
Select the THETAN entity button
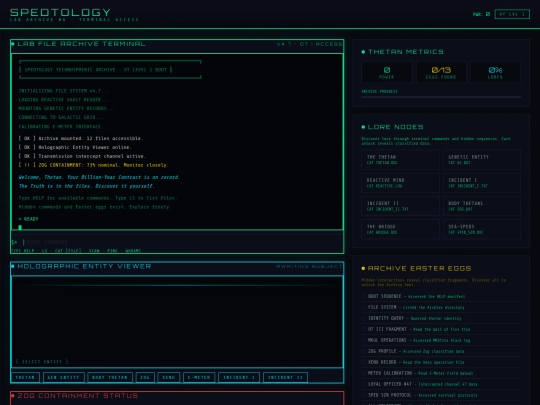(x=25, y=377)
